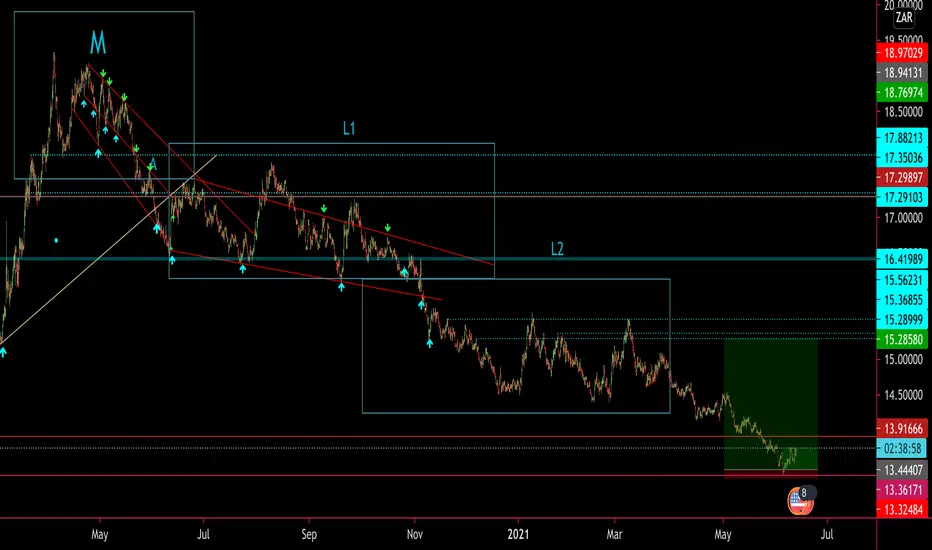932x550 pixels.
Task: Select the green 18.76974 price label
Action: [x=902, y=92]
